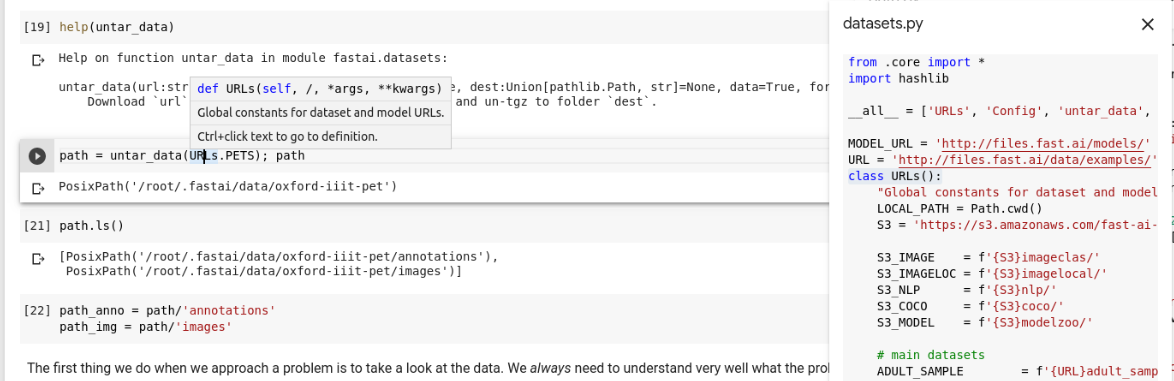Click def URLs signature in tooltip
This screenshot has width=1174, height=381.
coord(319,89)
